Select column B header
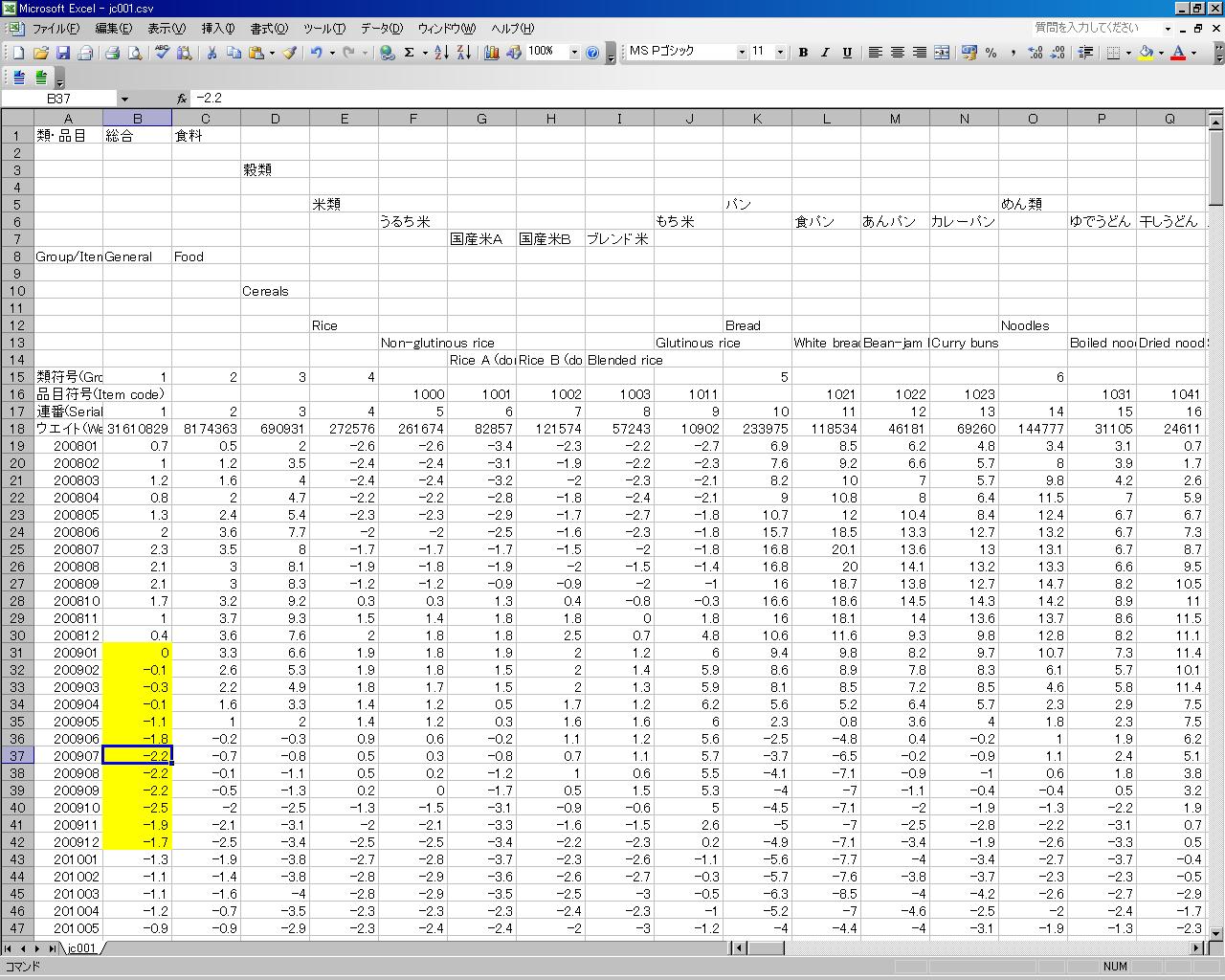1225x980 pixels. point(137,119)
